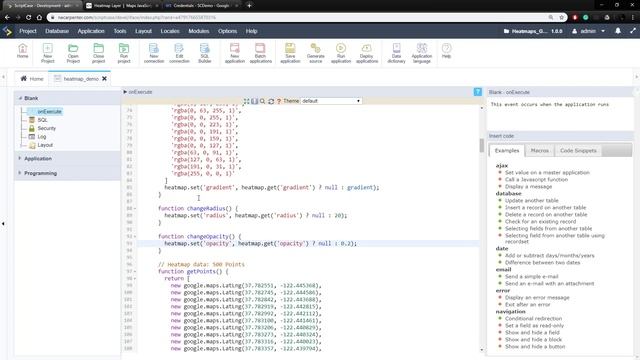Open Application language tool
Image resolution: width=640 pixels, height=360 pixels.
(x=422, y=53)
